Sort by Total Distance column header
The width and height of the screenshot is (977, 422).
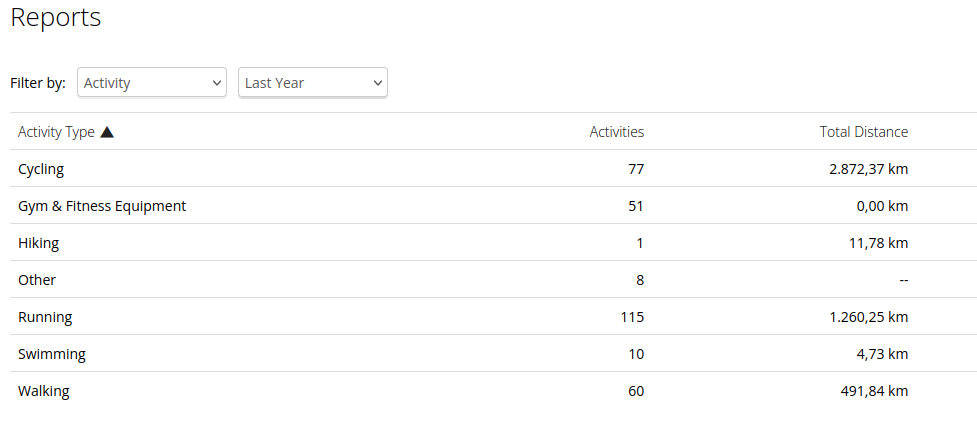[x=863, y=132]
